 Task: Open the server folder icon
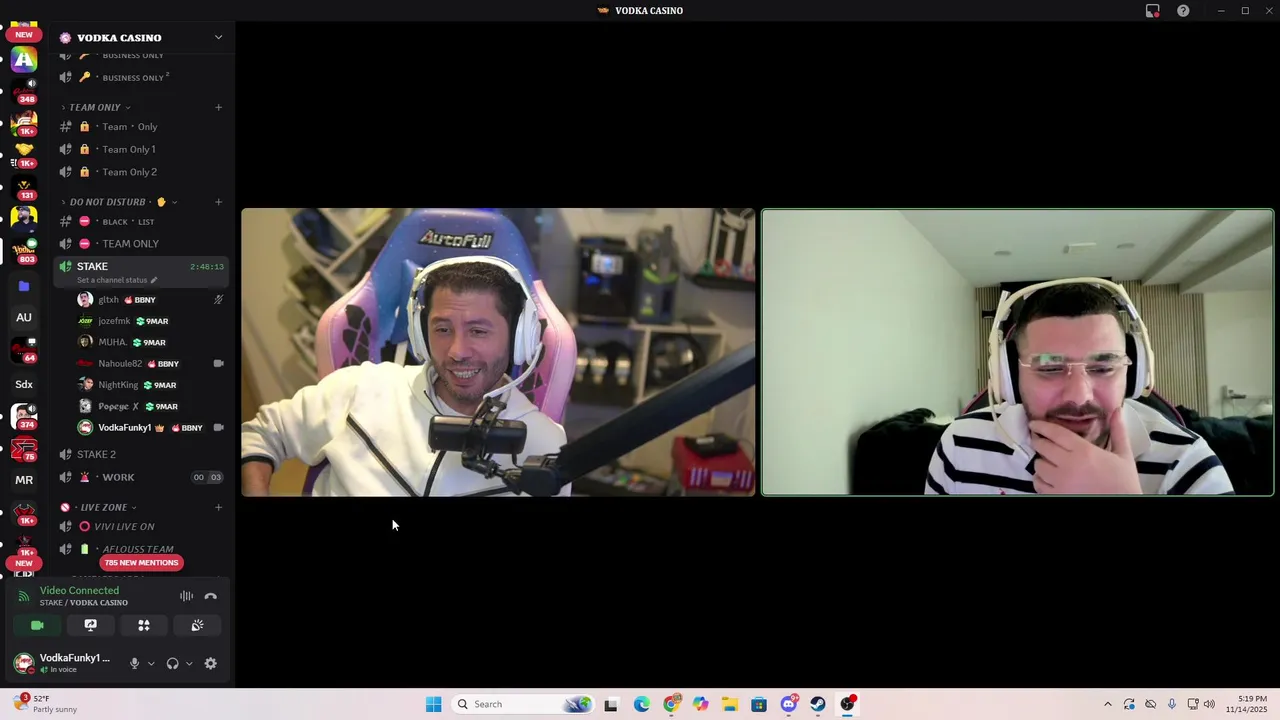tap(24, 286)
